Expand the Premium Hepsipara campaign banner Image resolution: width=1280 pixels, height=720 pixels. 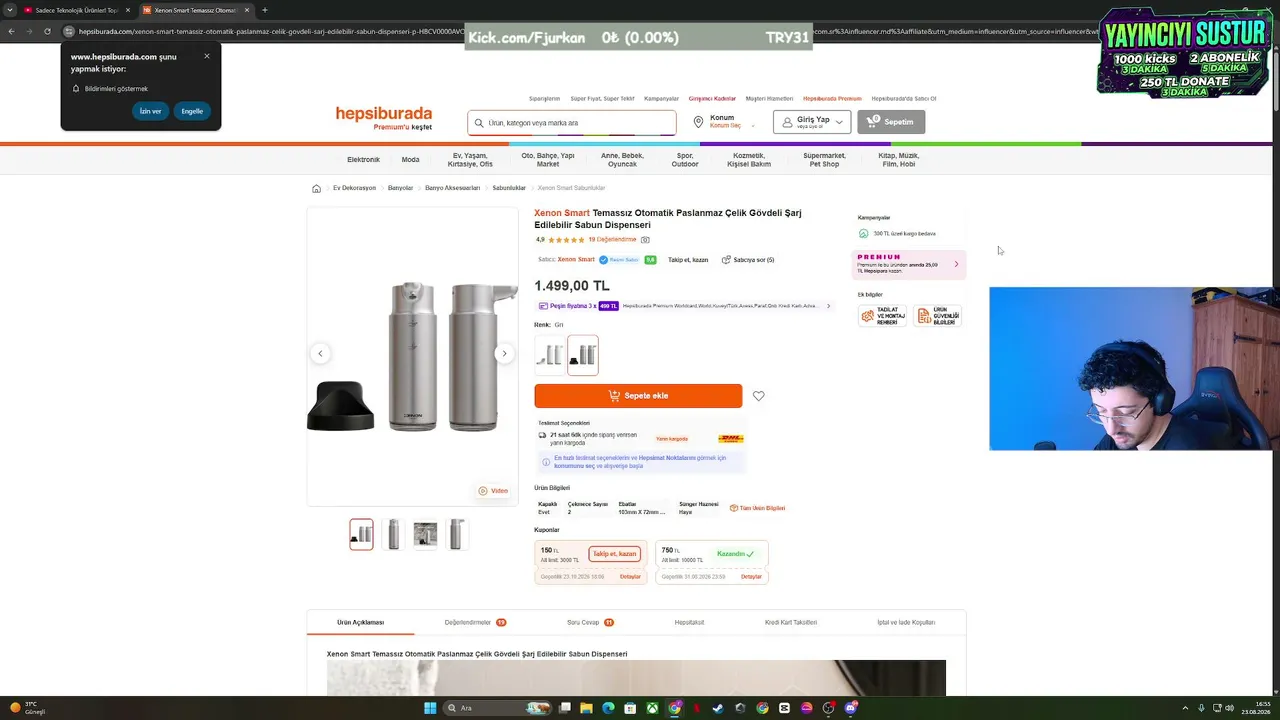click(909, 264)
